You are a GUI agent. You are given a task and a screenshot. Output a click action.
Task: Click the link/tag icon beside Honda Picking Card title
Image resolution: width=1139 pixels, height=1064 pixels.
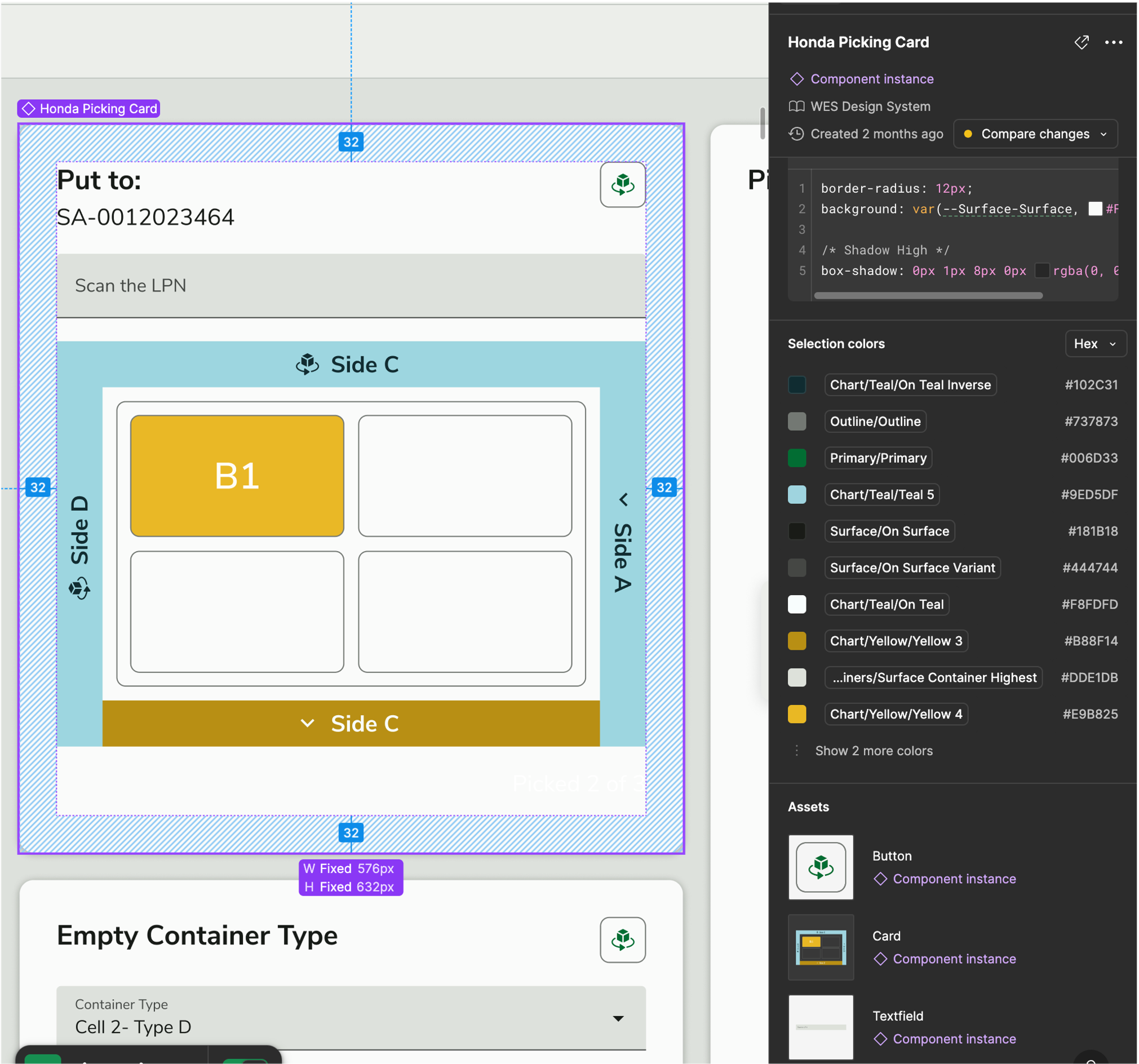[x=1081, y=42]
